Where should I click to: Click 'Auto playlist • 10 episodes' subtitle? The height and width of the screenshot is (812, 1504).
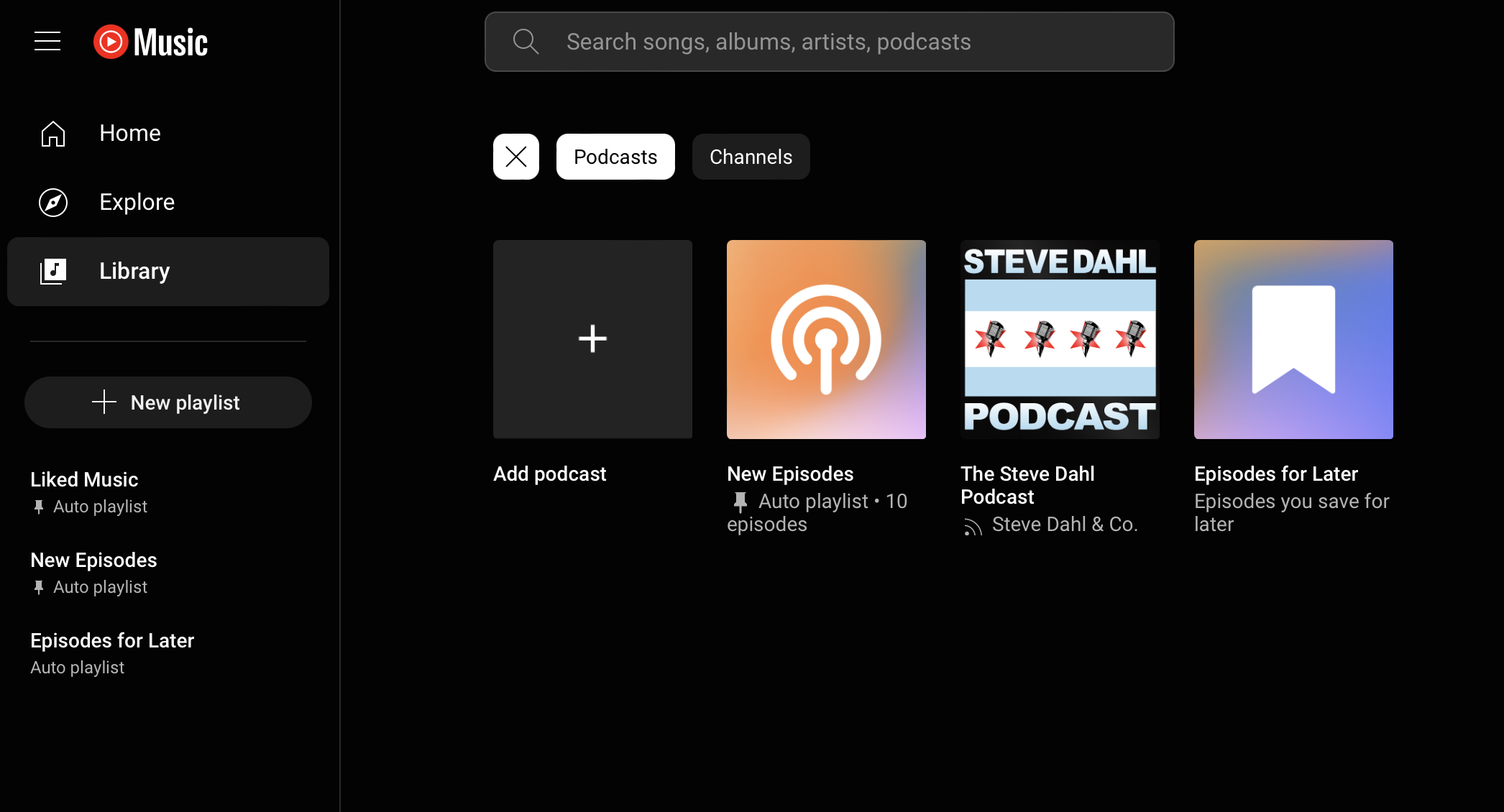[x=817, y=513]
